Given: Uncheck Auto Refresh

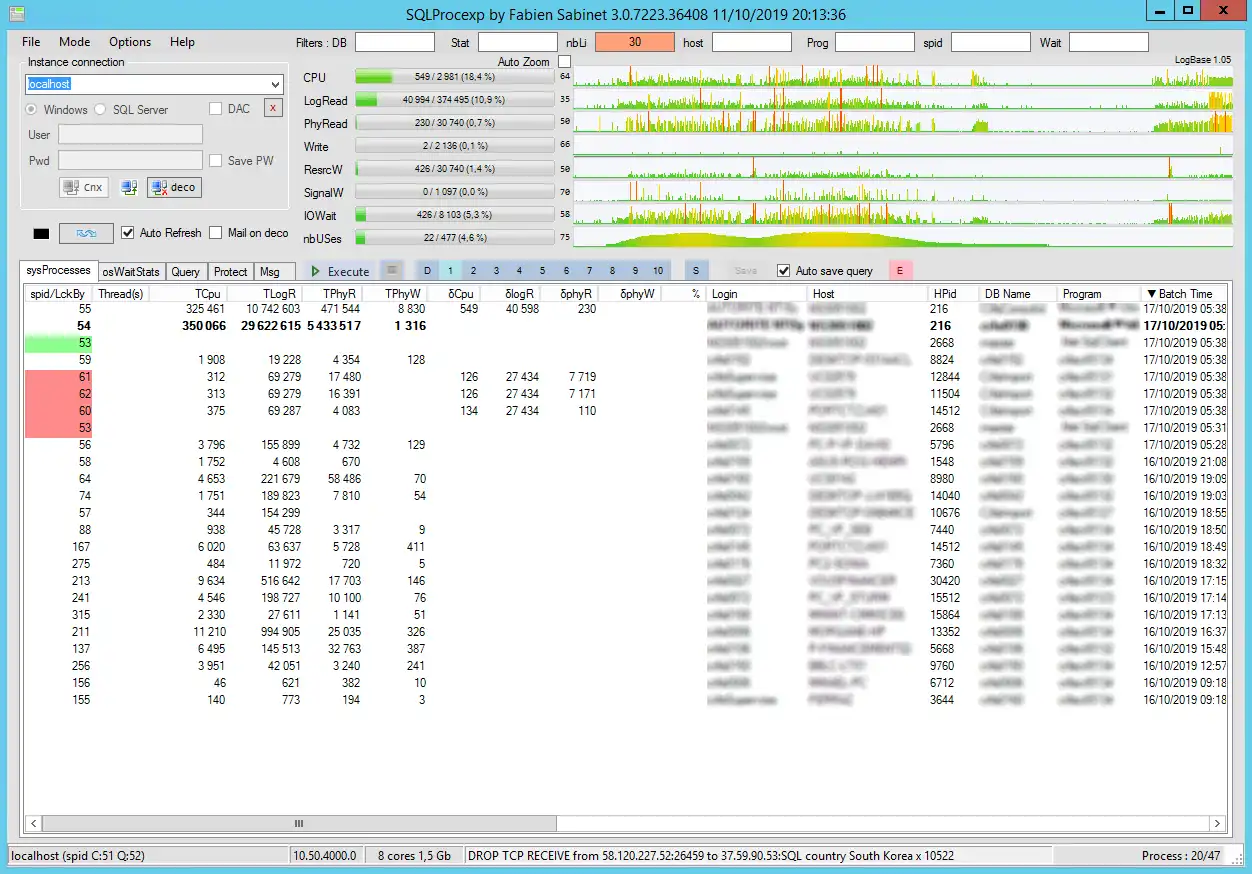Looking at the screenshot, I should coord(127,233).
